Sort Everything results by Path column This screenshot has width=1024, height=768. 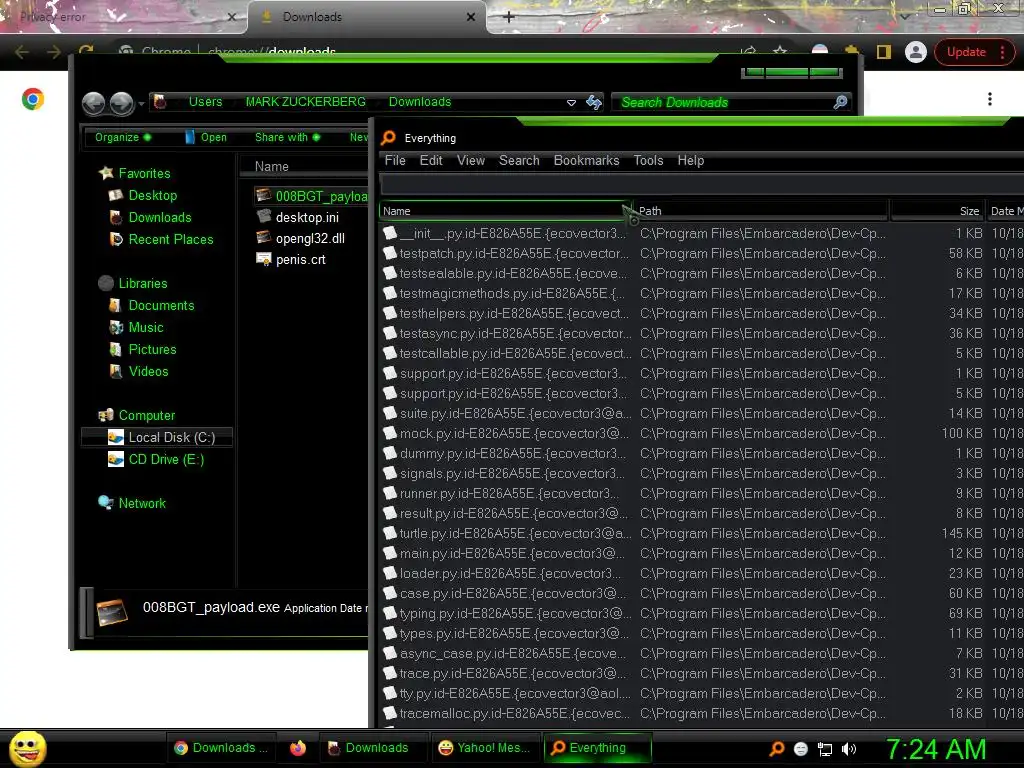[x=761, y=211]
